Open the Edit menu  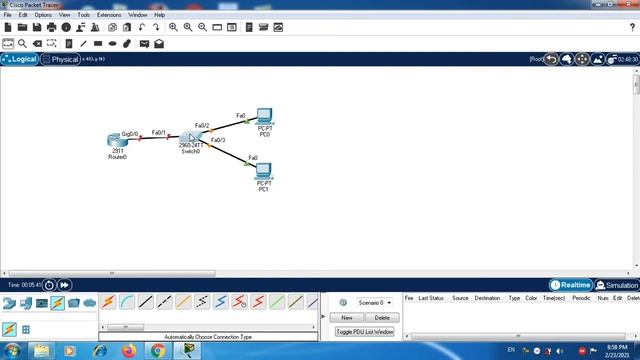coord(23,15)
